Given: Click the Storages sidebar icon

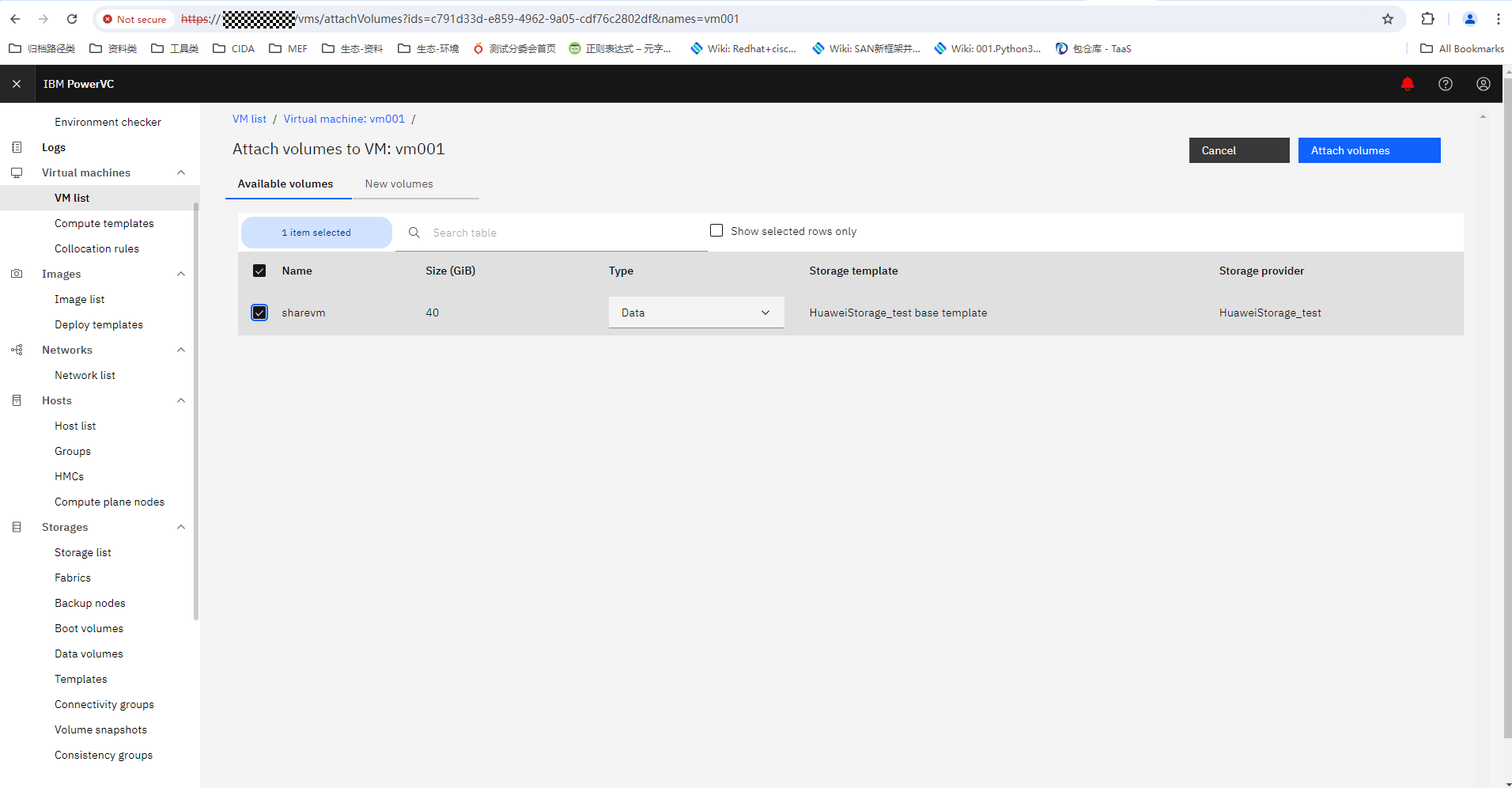Looking at the screenshot, I should (17, 527).
